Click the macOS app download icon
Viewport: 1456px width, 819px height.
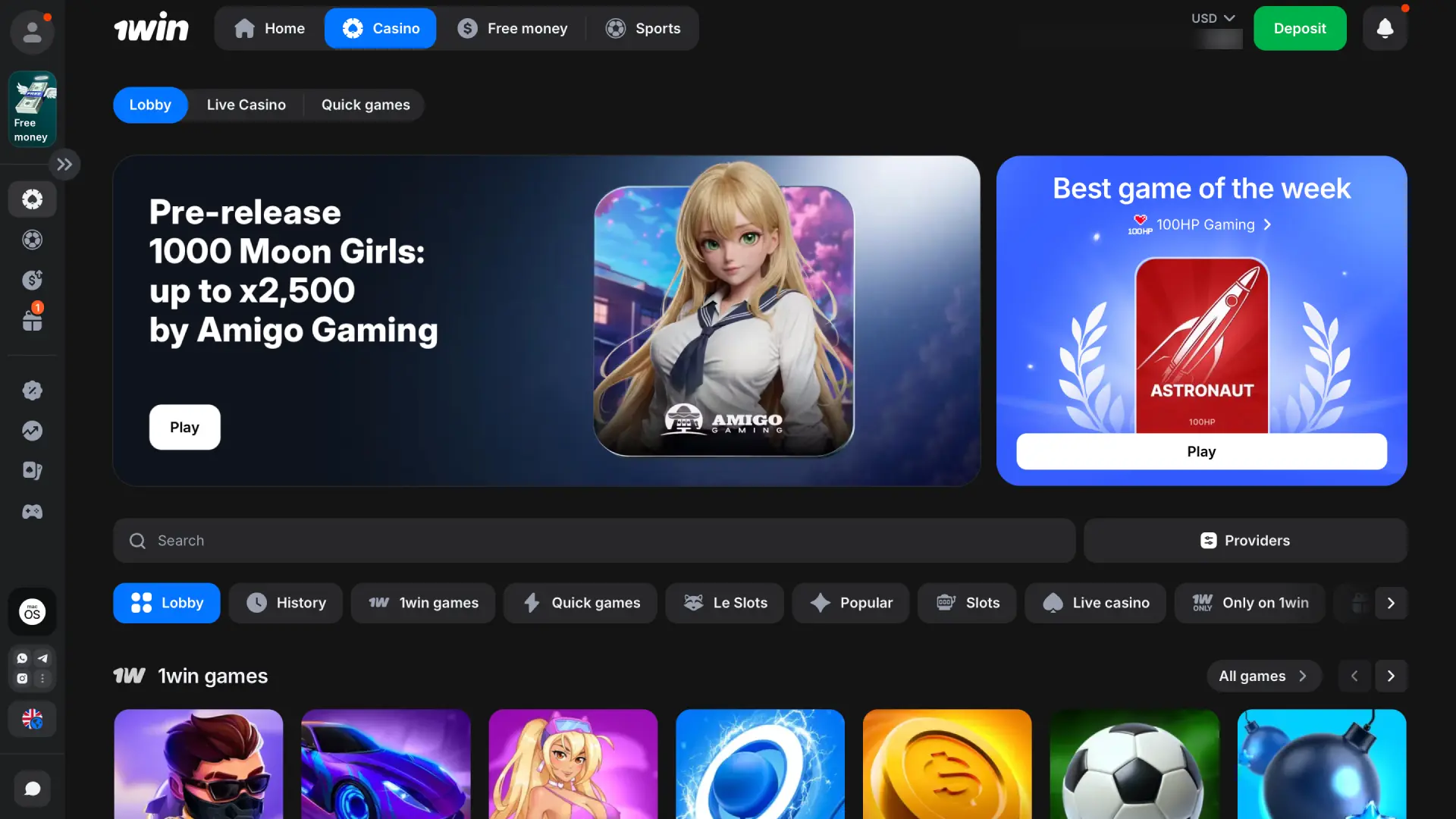point(32,612)
